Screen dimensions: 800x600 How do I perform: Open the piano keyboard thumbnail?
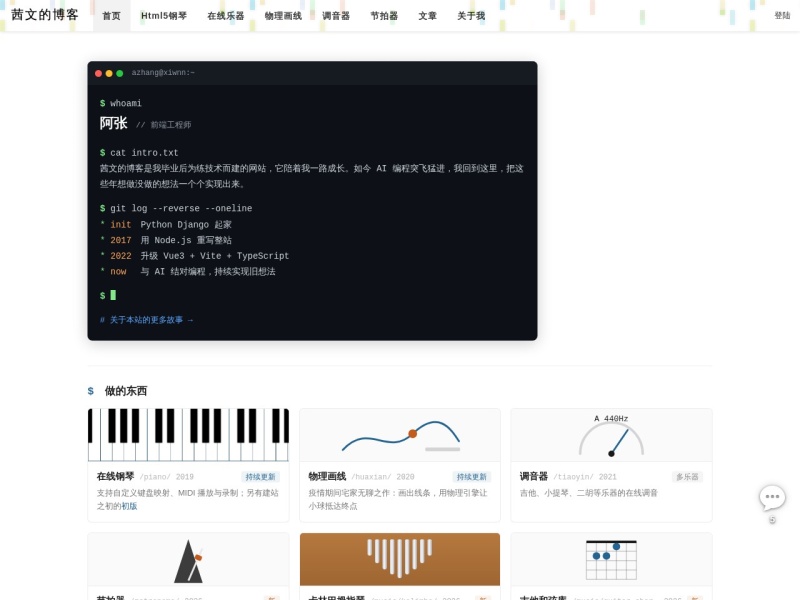click(188, 435)
